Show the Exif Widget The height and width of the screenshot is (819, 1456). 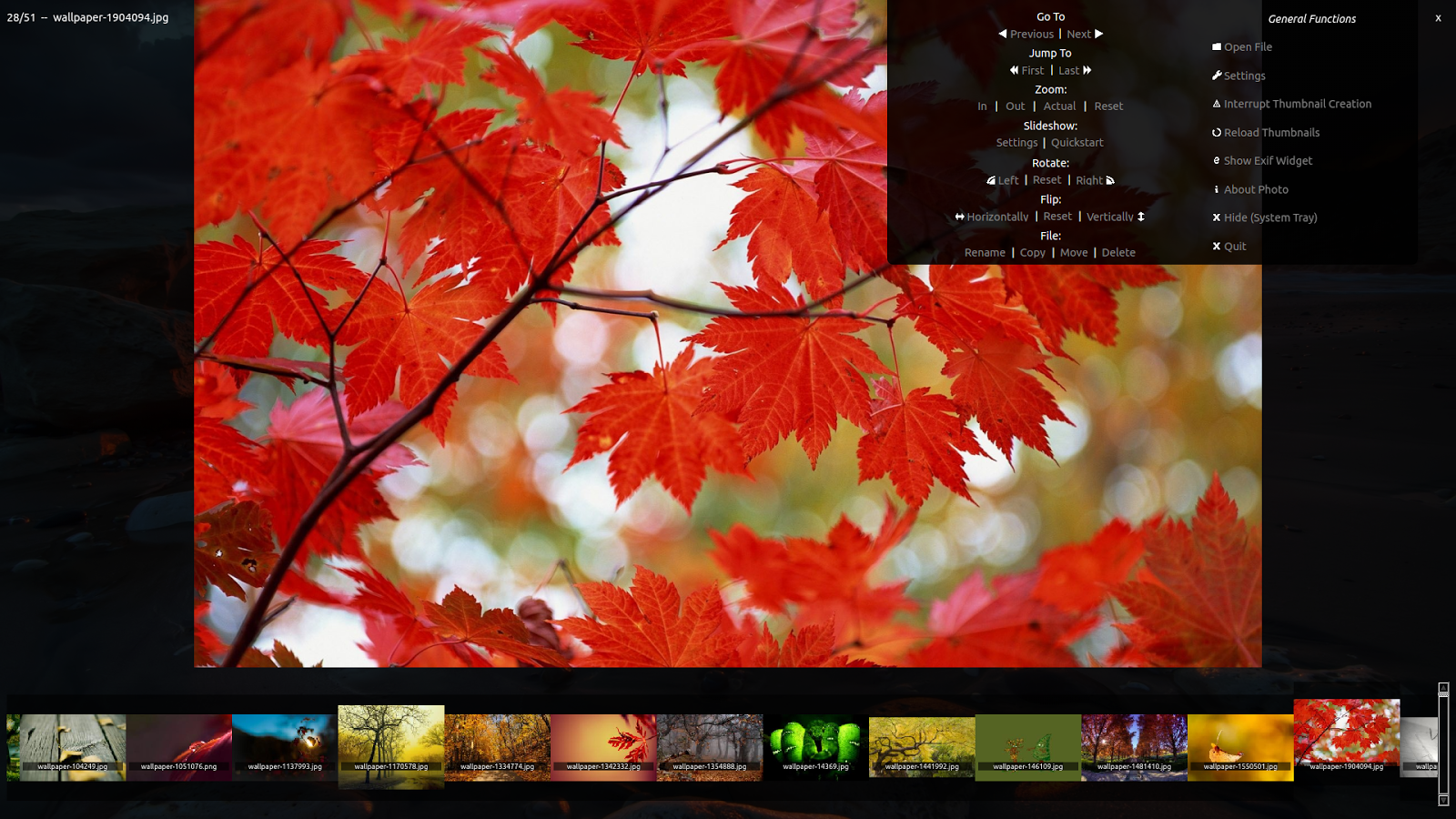click(1268, 160)
